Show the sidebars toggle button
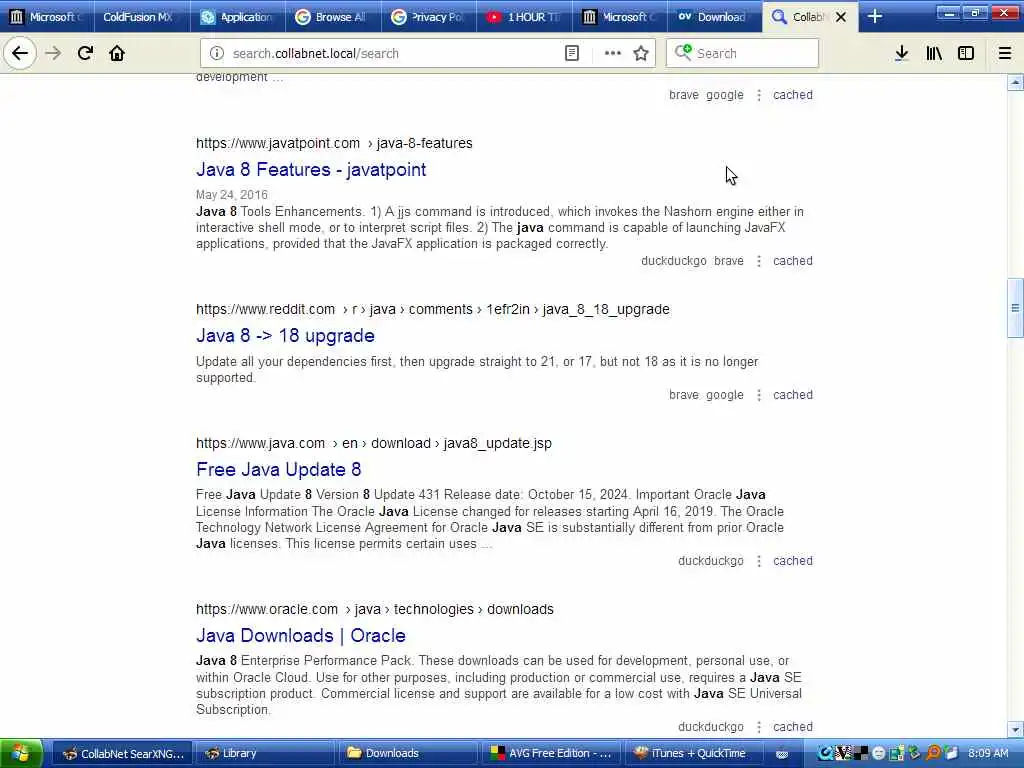Image resolution: width=1024 pixels, height=768 pixels. coord(966,54)
